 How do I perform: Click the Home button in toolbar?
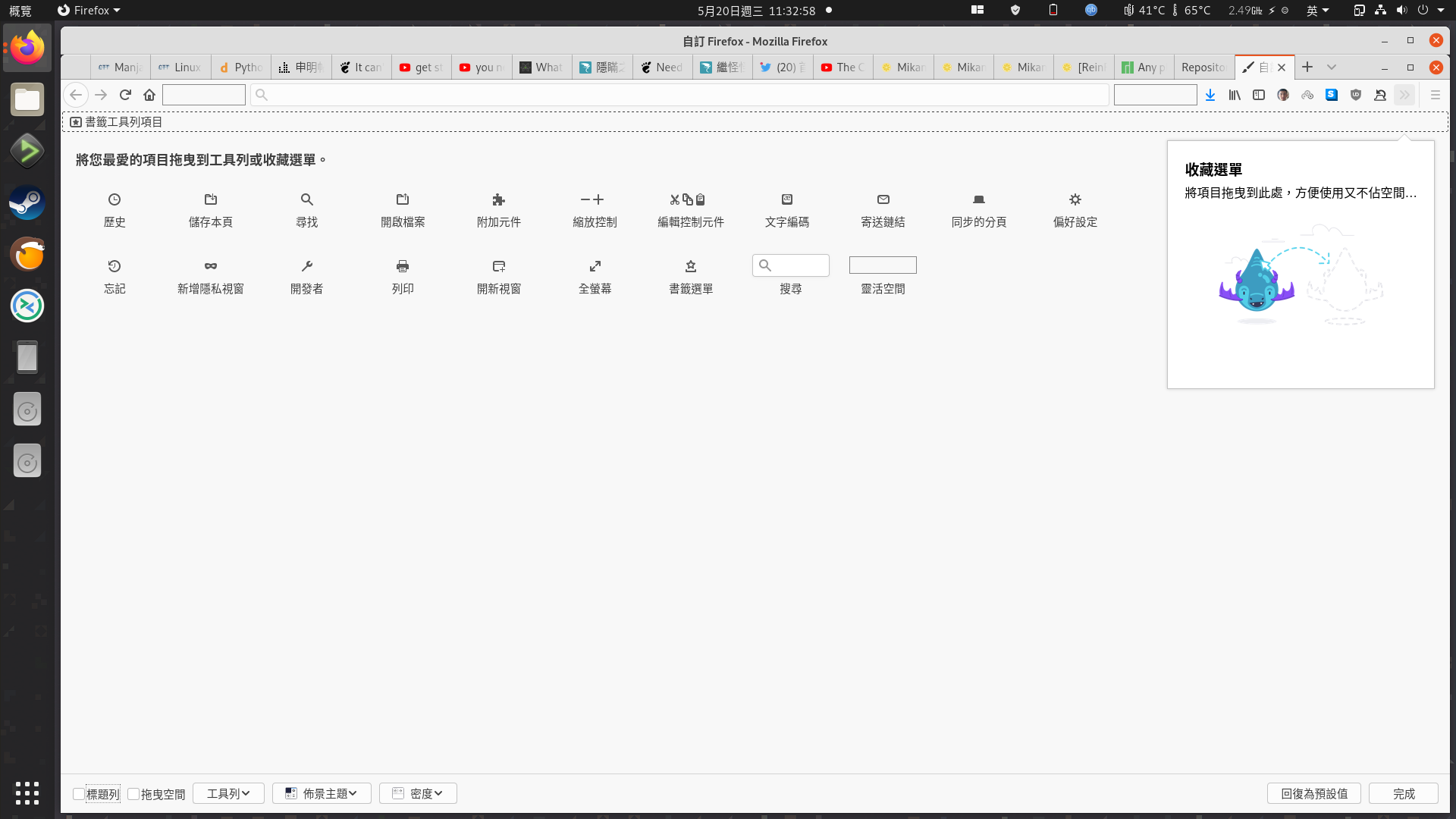click(x=149, y=95)
